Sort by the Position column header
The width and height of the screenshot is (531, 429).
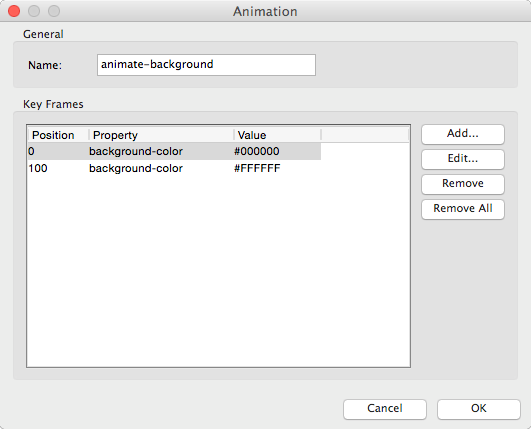tap(58, 135)
